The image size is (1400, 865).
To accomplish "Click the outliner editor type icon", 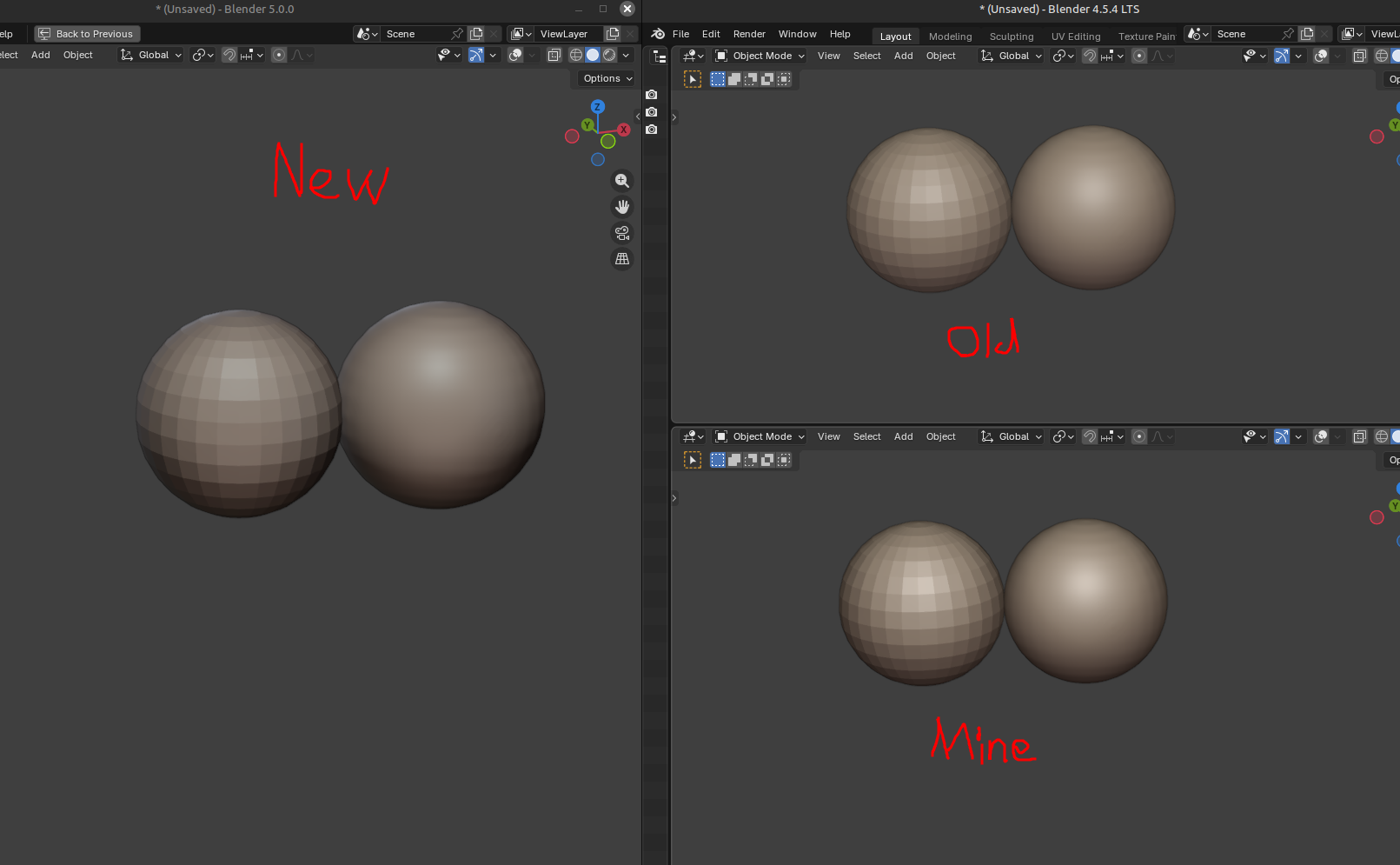I will [x=660, y=57].
